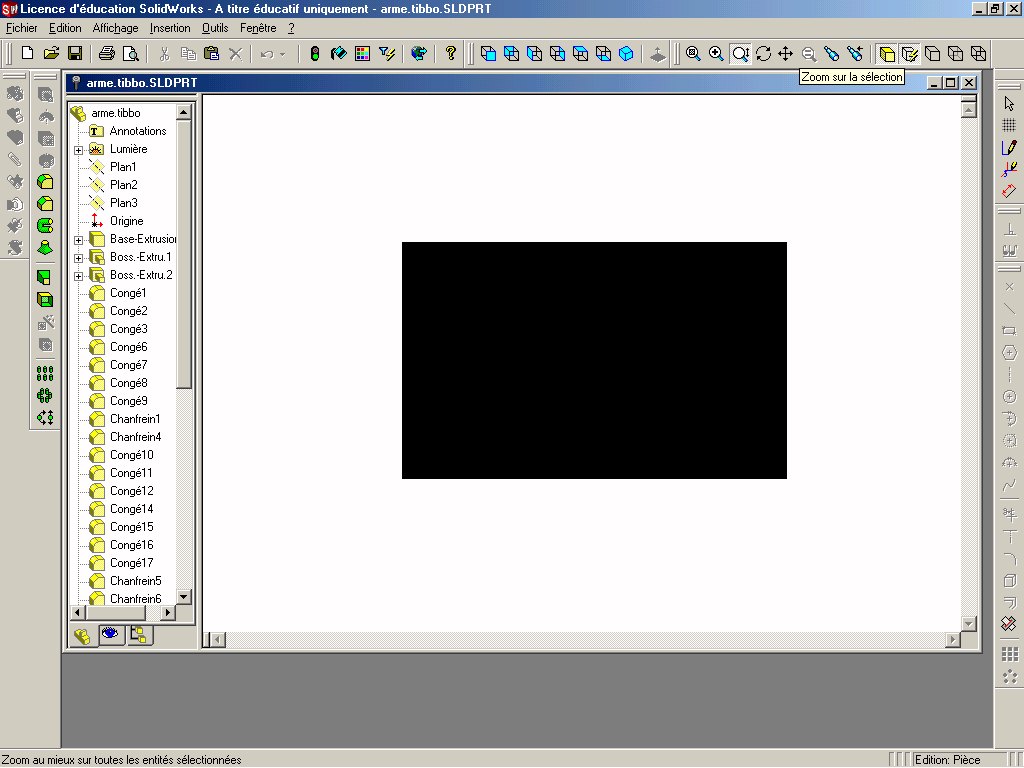Activate the Pan view cross-arrows tool

click(786, 53)
